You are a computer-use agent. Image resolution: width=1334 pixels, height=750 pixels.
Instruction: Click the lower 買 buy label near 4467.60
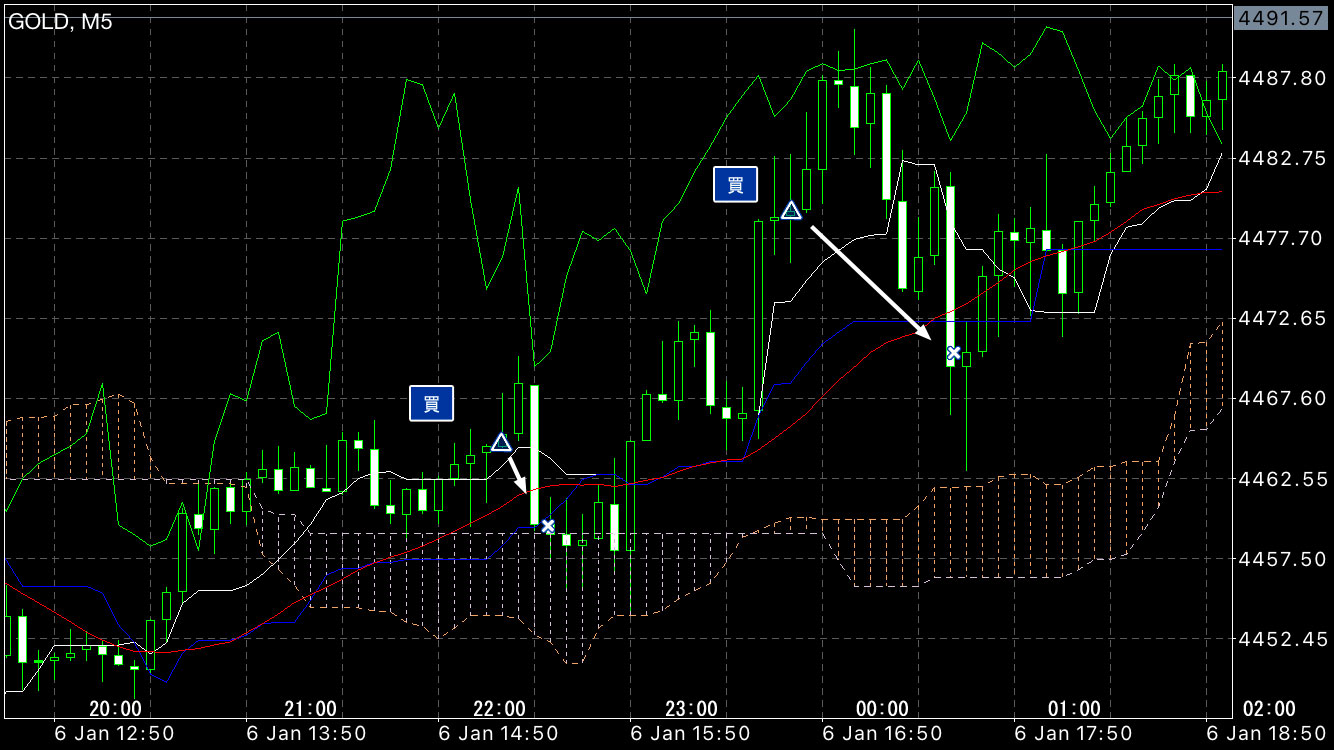(x=431, y=403)
